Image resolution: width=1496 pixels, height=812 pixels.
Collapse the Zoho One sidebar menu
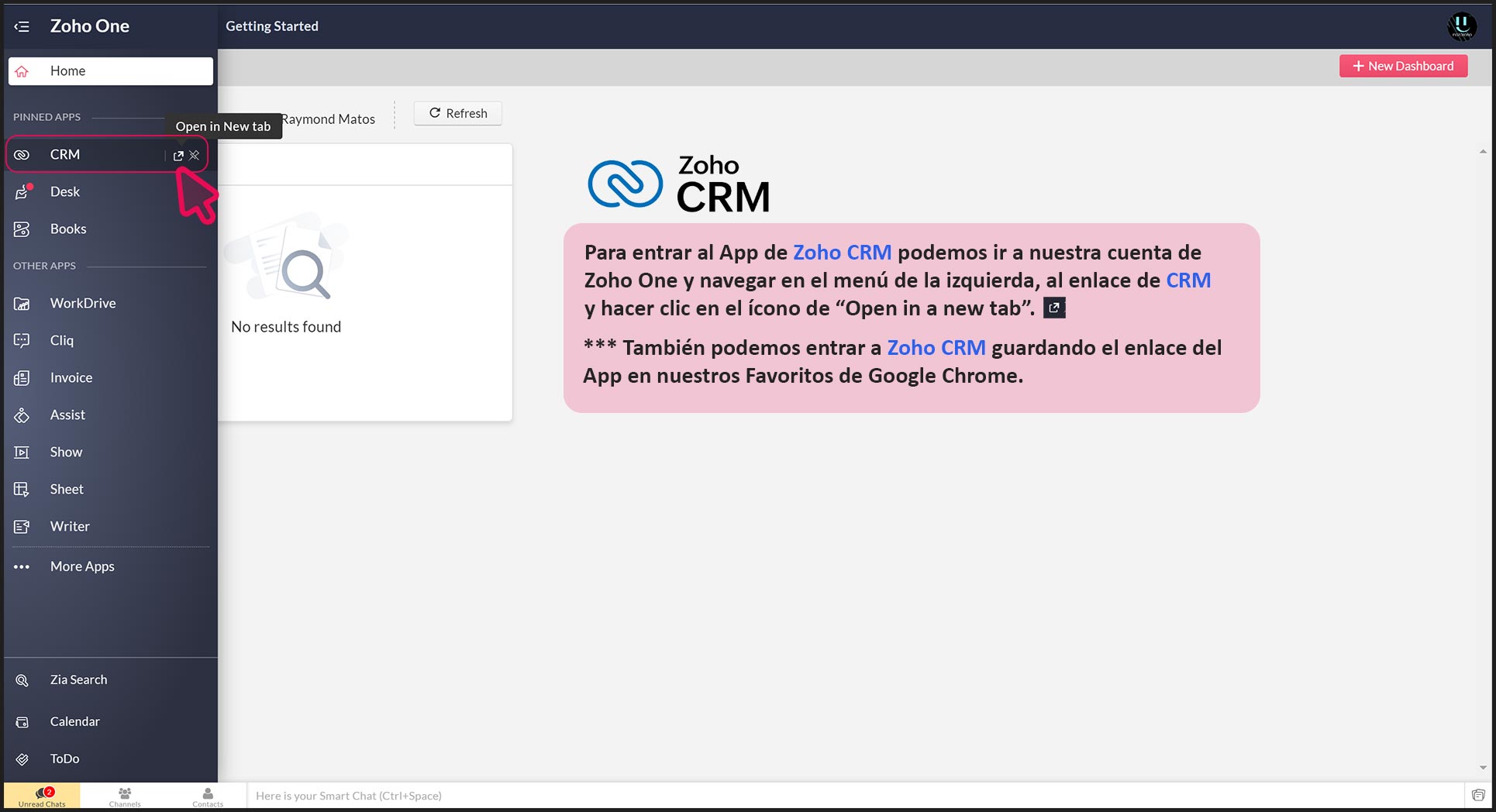point(22,26)
